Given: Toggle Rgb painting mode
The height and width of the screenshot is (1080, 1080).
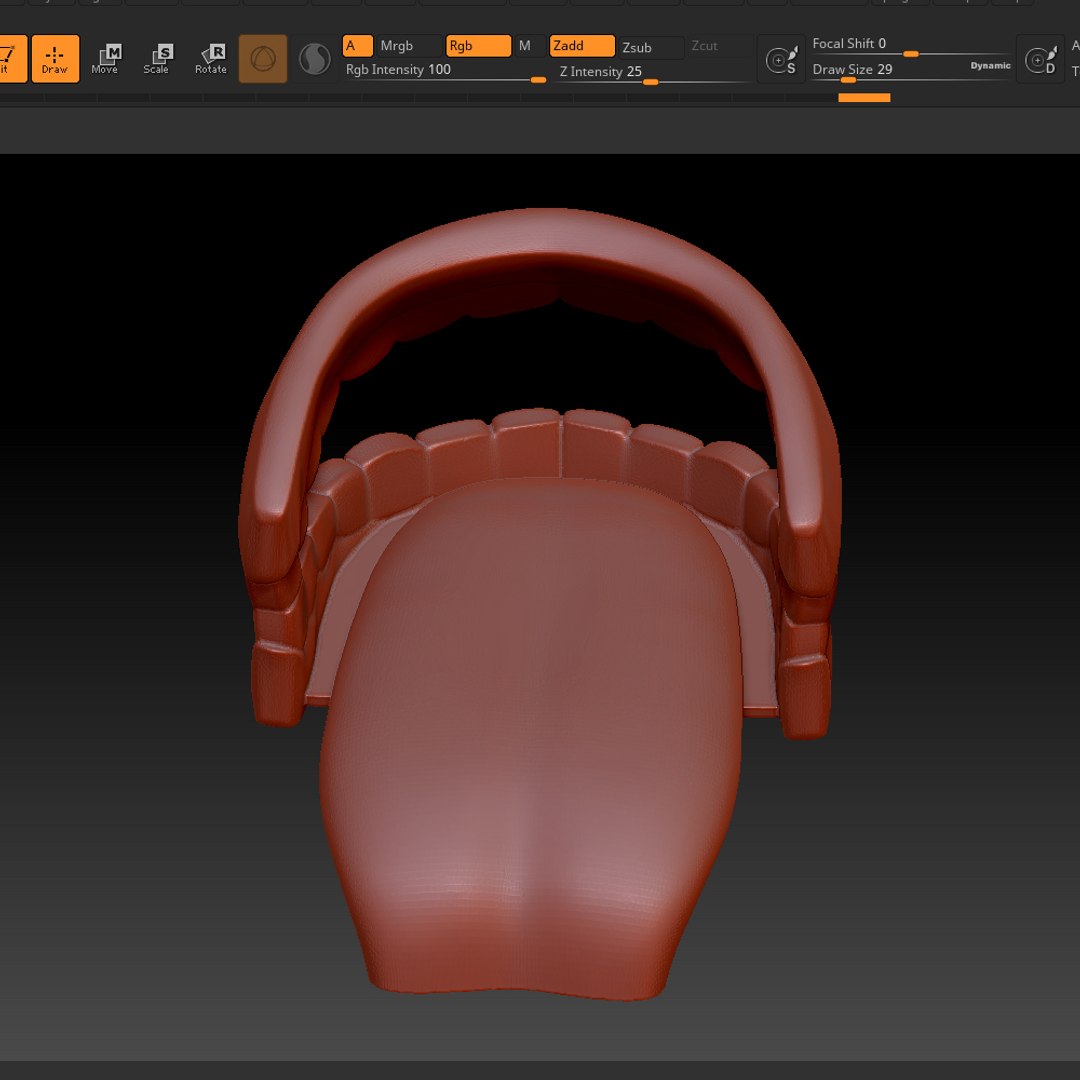Looking at the screenshot, I should (x=479, y=46).
